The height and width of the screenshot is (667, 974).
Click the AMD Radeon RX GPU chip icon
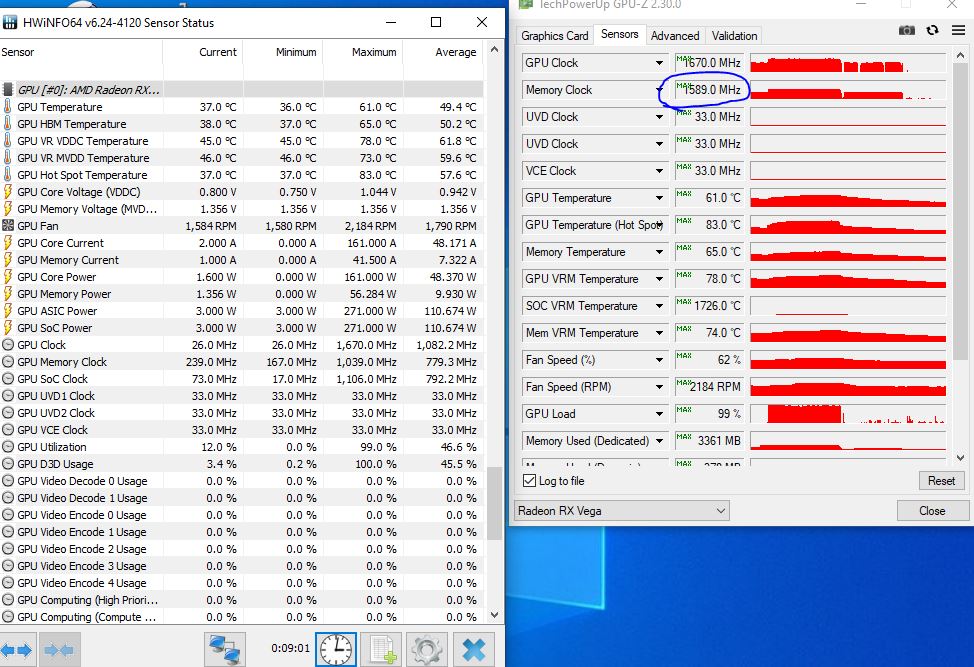click(7, 90)
